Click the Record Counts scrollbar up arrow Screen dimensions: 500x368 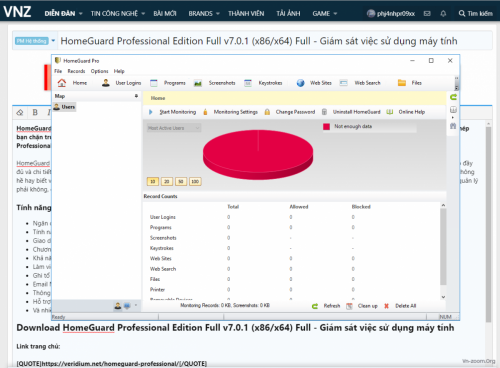(443, 205)
